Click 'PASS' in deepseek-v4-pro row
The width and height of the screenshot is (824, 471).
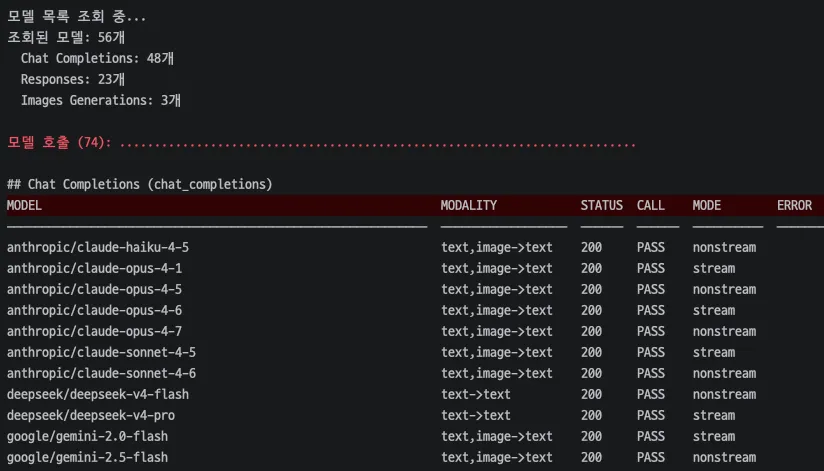(x=651, y=415)
